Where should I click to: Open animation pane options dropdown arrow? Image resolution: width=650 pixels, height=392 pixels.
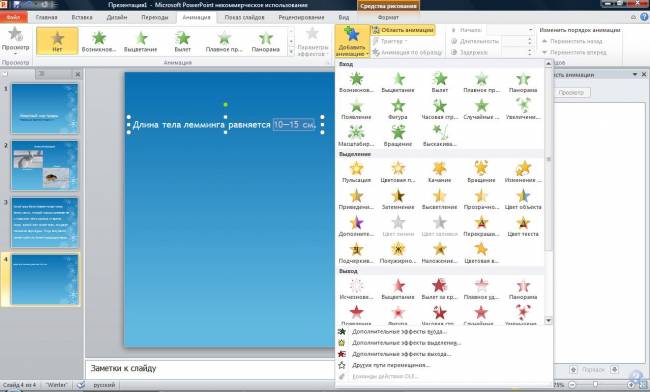pos(635,75)
